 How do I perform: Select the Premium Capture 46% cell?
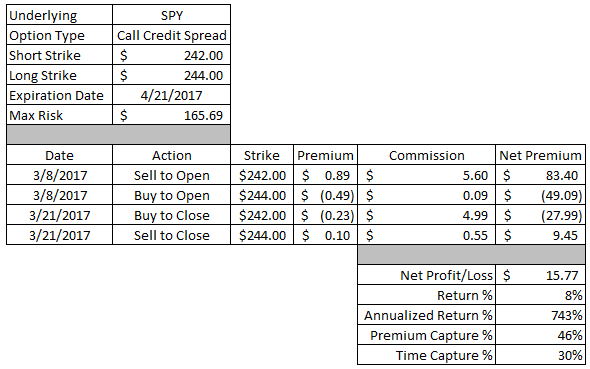click(x=540, y=334)
